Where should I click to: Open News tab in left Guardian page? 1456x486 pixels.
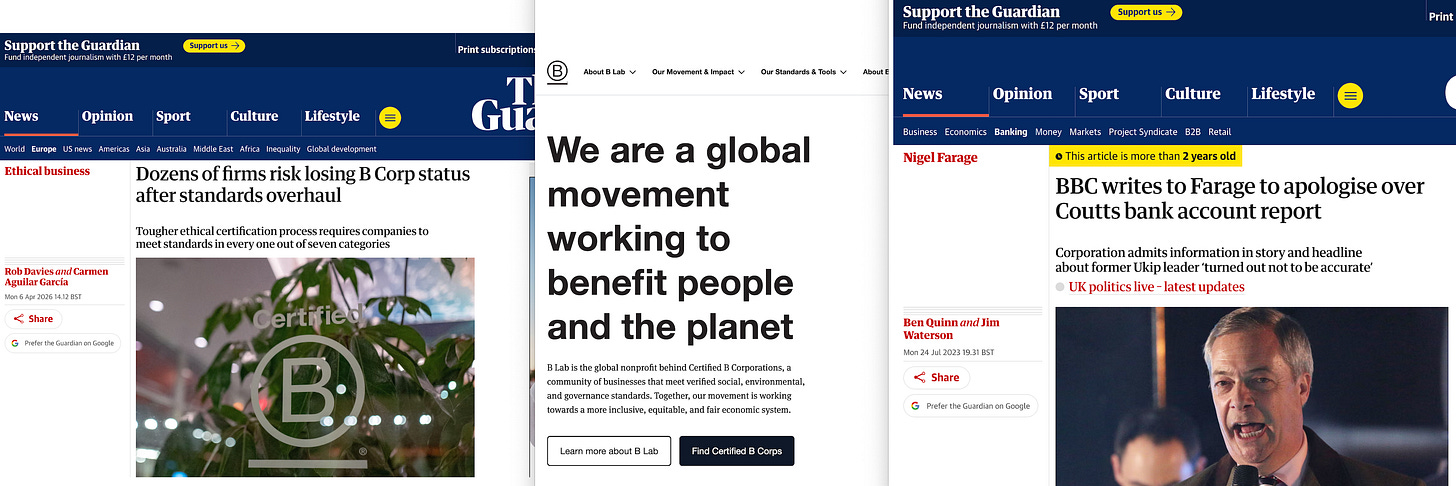(x=21, y=116)
